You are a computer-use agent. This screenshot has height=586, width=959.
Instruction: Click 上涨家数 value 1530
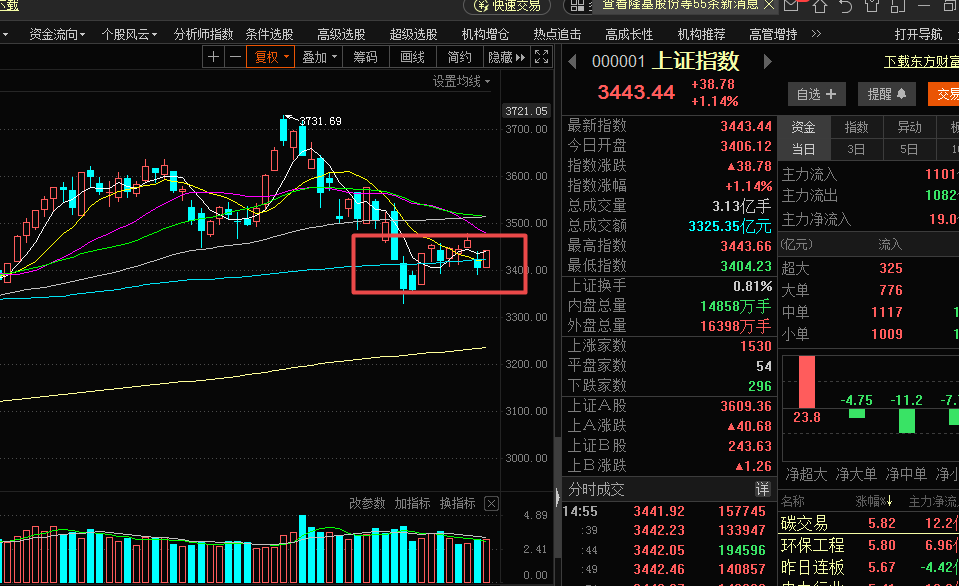tap(756, 346)
